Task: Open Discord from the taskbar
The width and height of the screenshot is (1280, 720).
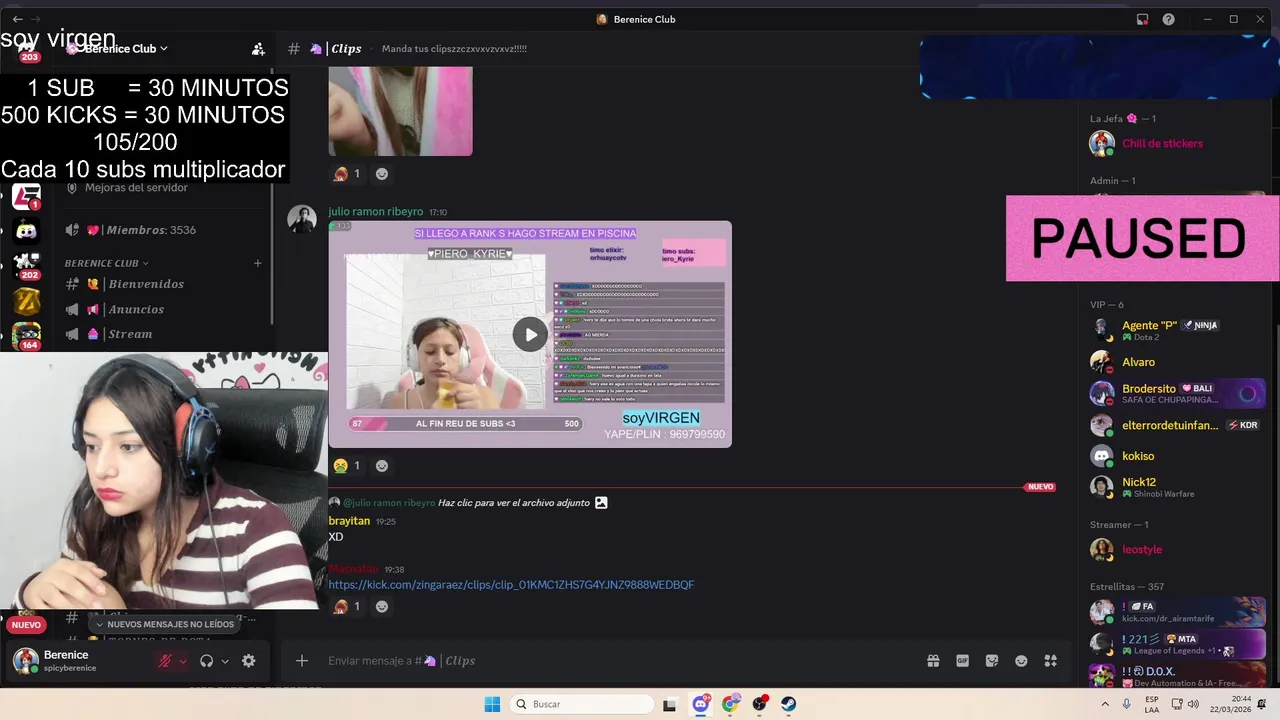Action: click(x=701, y=704)
